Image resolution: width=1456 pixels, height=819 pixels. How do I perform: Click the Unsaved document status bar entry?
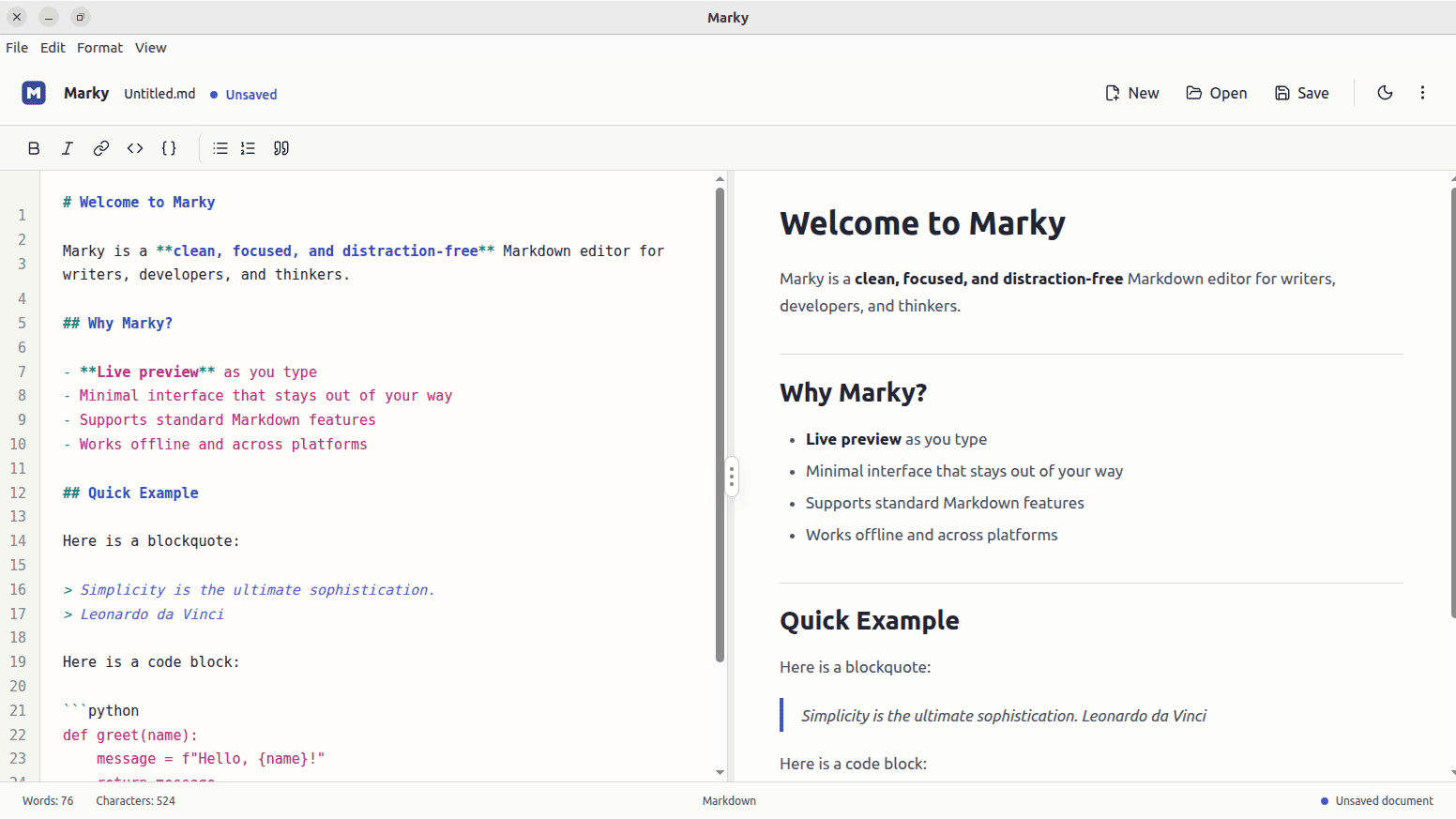click(1377, 801)
